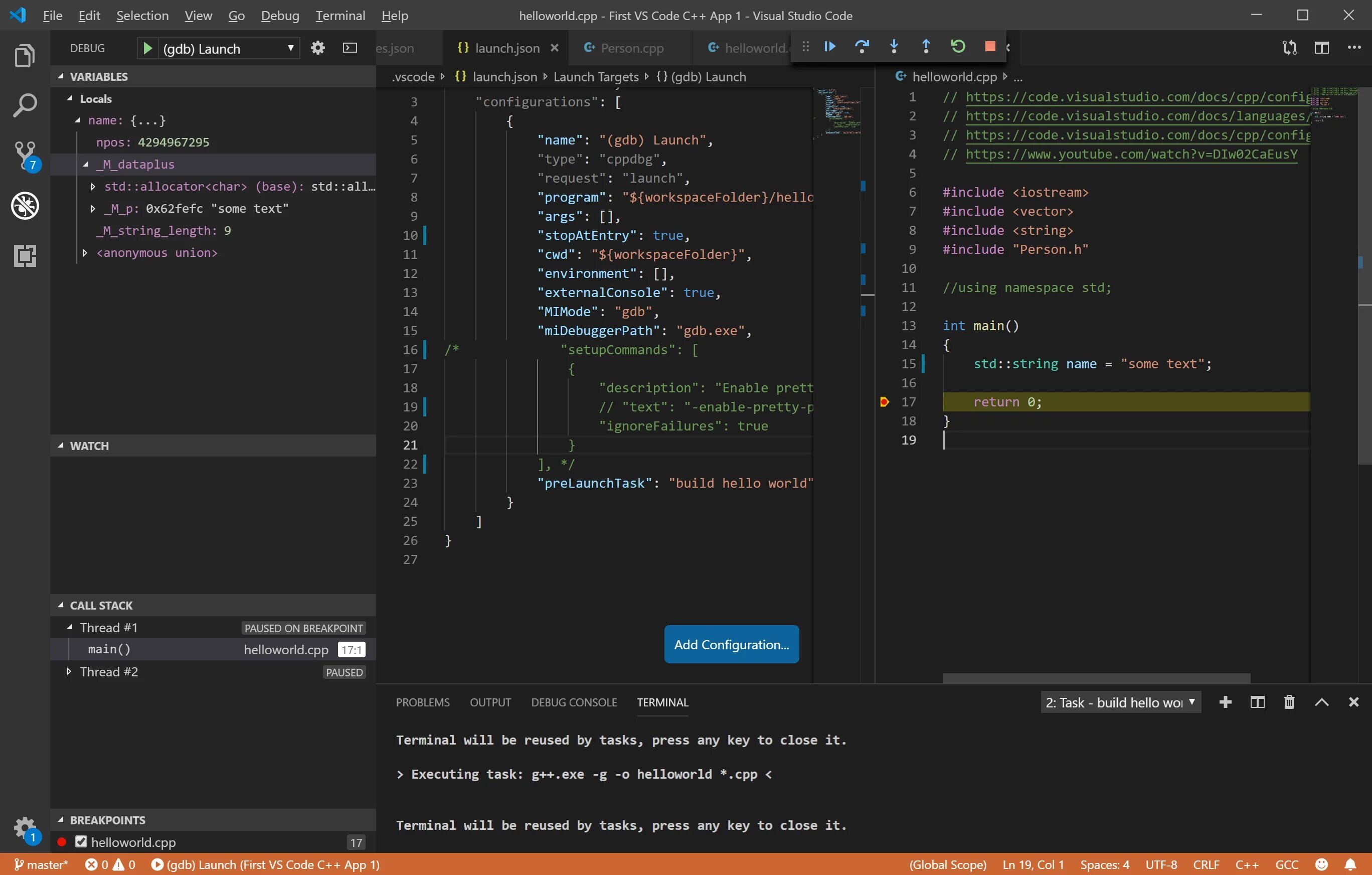Image resolution: width=1372 pixels, height=875 pixels.
Task: Switch to the OUTPUT panel tab
Action: click(x=490, y=703)
